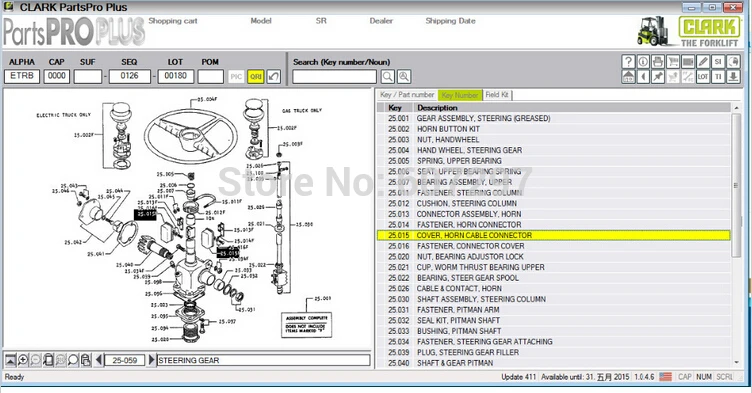Viewport: 752px width, 393px height.
Task: Click the empty POM field
Action: (x=211, y=76)
